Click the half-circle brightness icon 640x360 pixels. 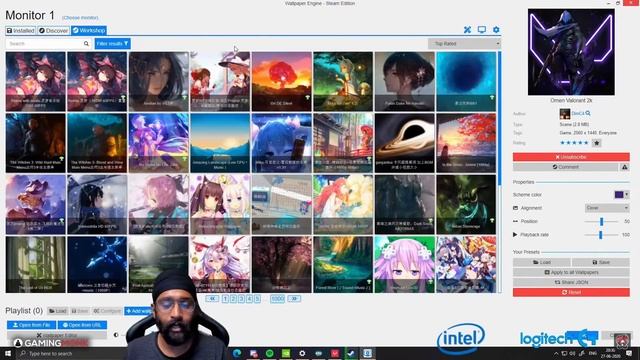coord(116,335)
